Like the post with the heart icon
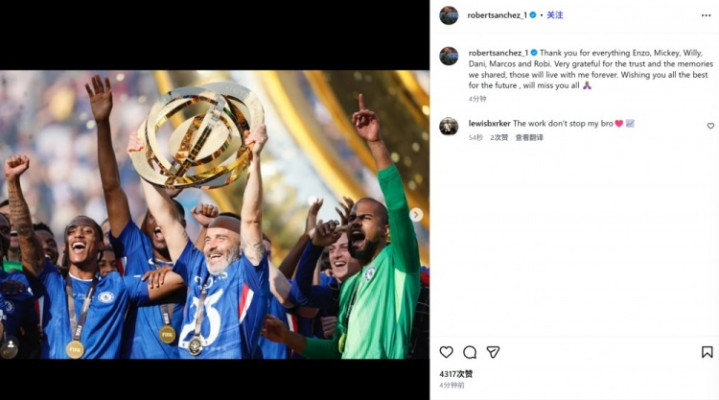This screenshot has height=400, width=719. click(x=446, y=352)
